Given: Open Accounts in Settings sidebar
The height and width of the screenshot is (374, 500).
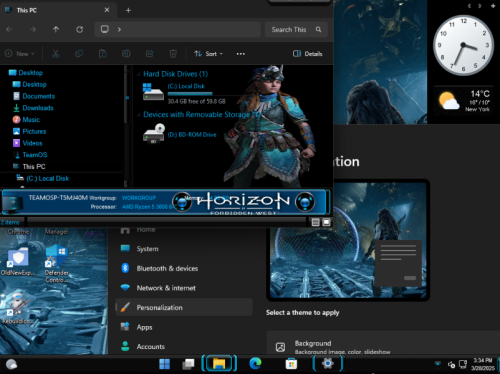Looking at the screenshot, I should (x=184, y=347).
